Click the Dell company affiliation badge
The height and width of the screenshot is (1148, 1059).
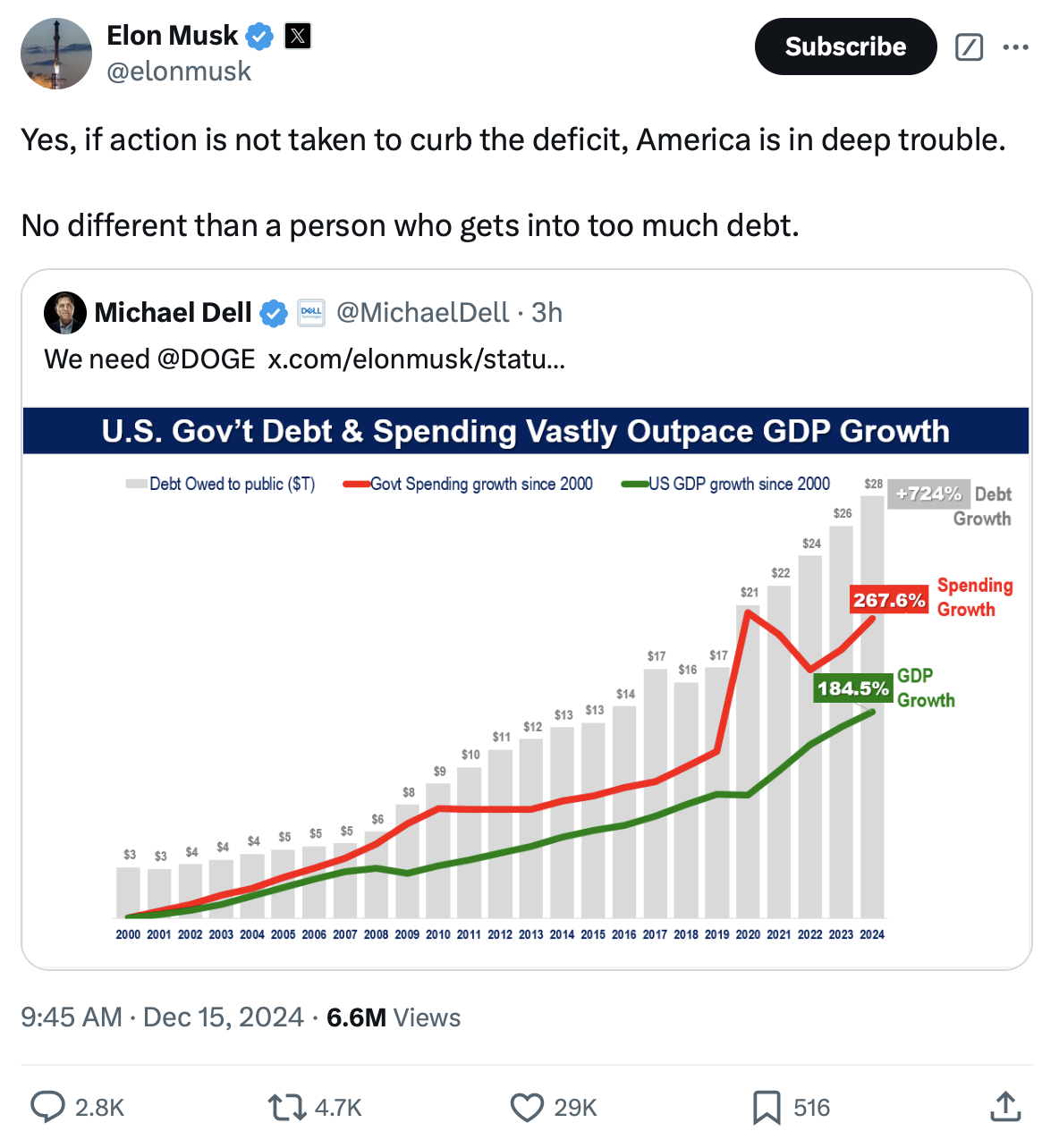(x=311, y=312)
